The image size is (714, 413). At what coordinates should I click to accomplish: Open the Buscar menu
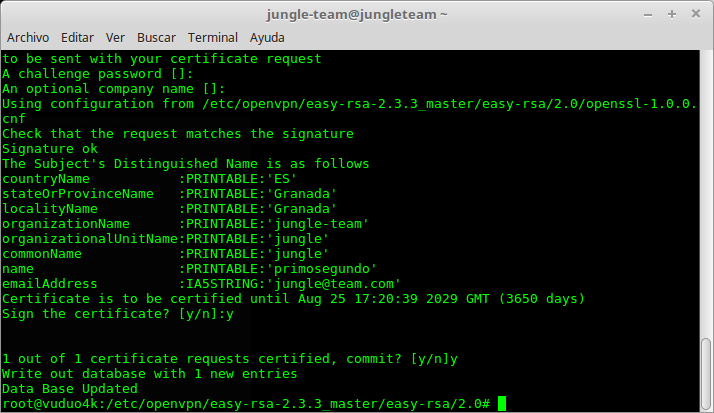click(x=156, y=37)
